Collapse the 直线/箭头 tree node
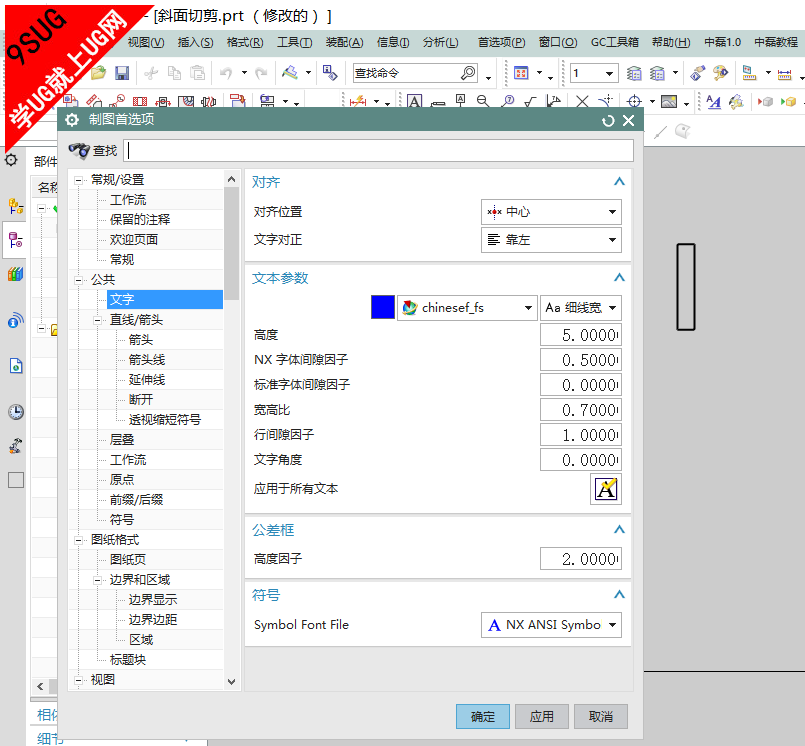Viewport: 805px width, 746px height. [98, 320]
